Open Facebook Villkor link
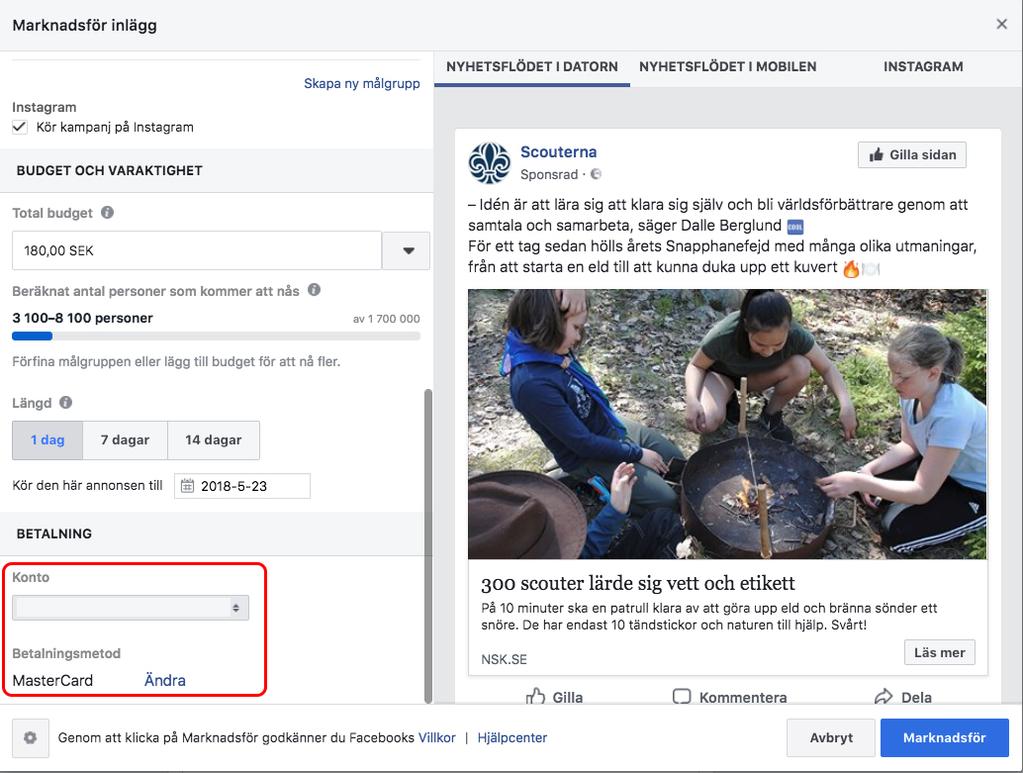This screenshot has height=773, width=1023. coord(437,738)
